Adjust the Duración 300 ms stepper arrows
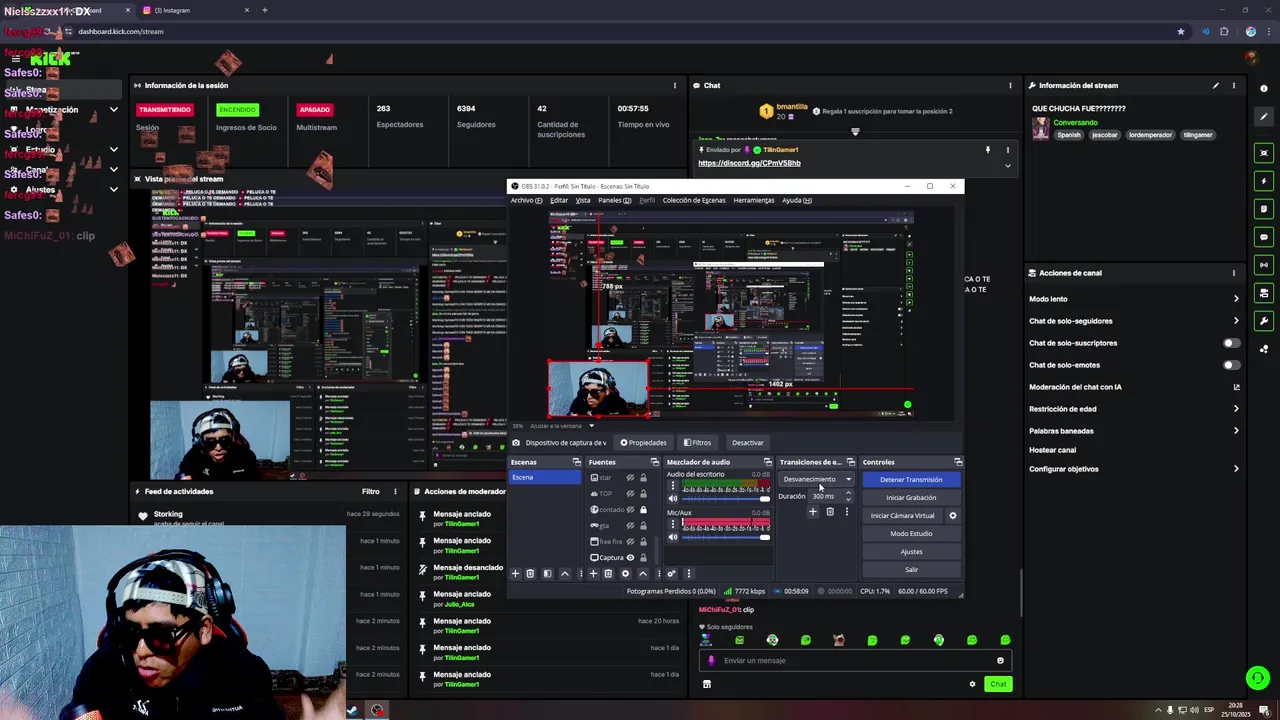 point(848,496)
